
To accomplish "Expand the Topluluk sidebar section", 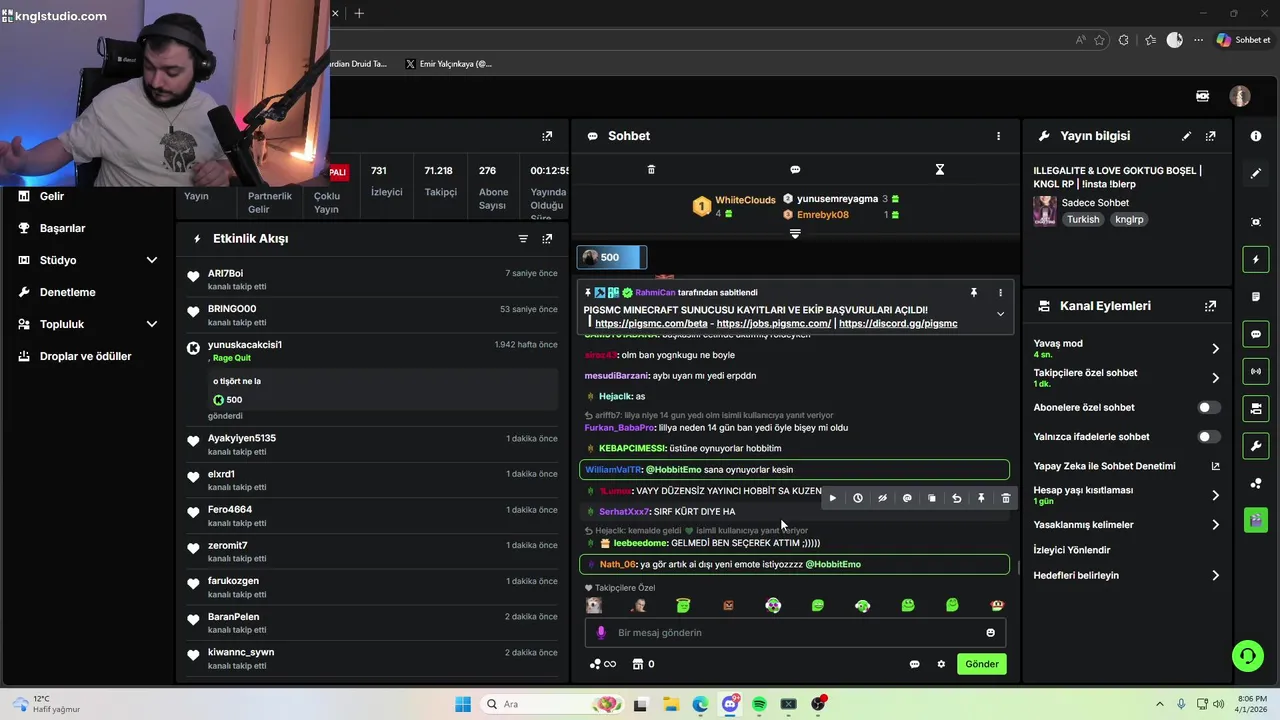I will (152, 324).
